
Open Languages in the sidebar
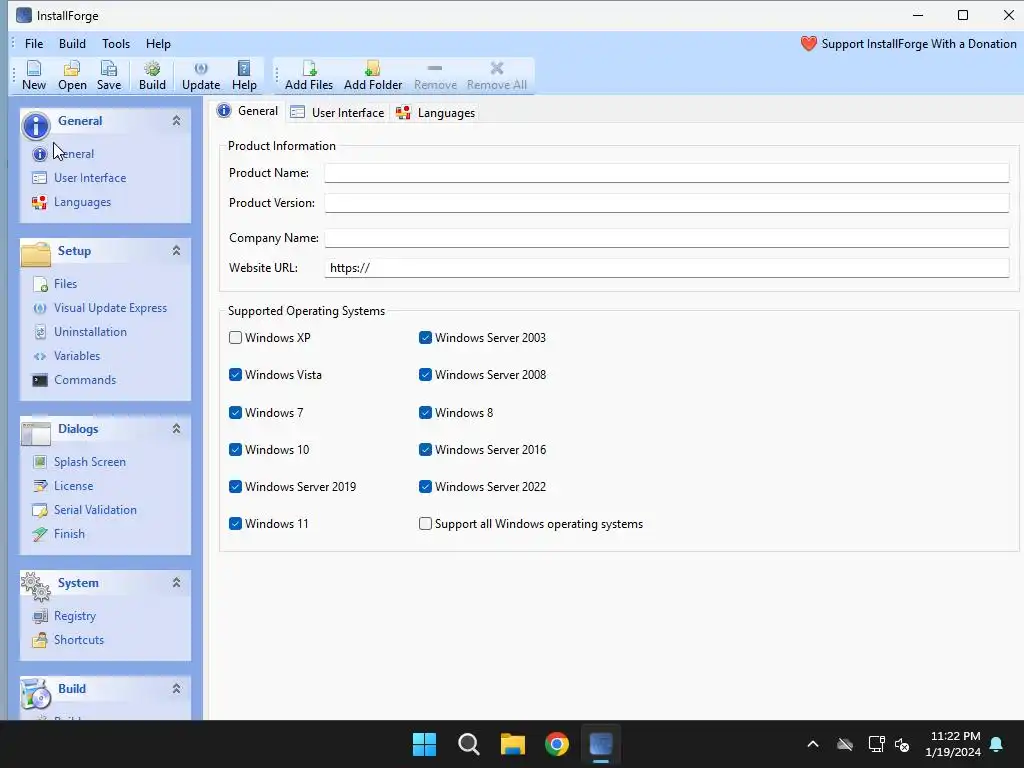coord(72,202)
